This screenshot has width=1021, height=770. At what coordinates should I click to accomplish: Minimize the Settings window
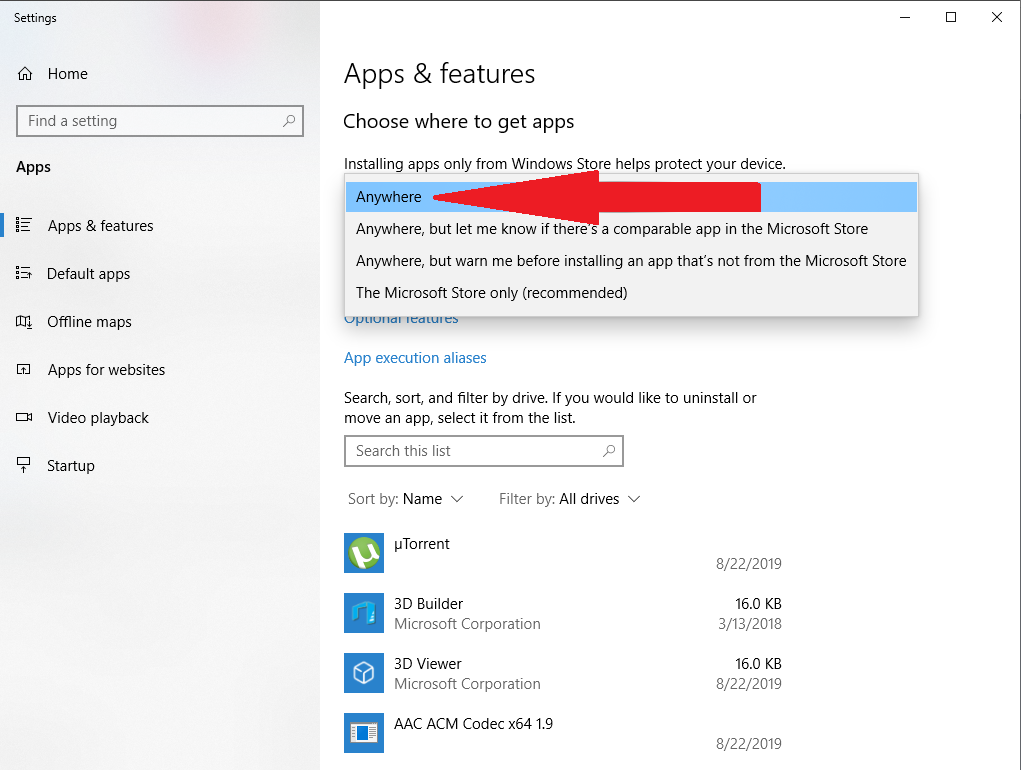click(904, 18)
